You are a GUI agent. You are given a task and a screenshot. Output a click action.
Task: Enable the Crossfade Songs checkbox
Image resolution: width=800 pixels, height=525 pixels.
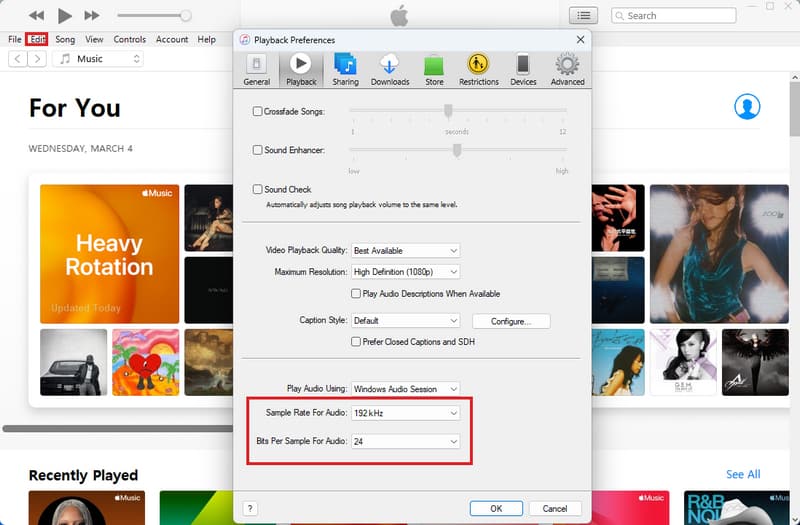(x=258, y=111)
